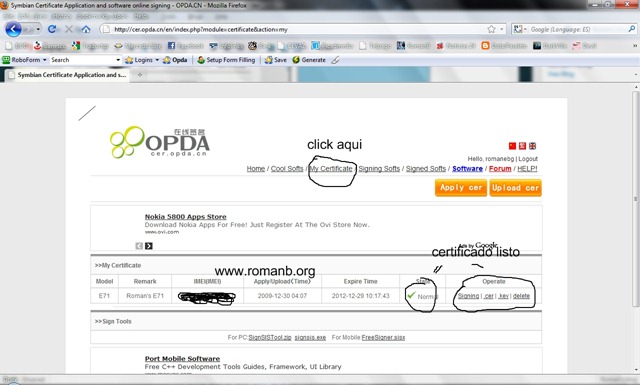The width and height of the screenshot is (640, 385).
Task: Click the expire time 2012-12-29 10:17:43
Action: click(360, 296)
